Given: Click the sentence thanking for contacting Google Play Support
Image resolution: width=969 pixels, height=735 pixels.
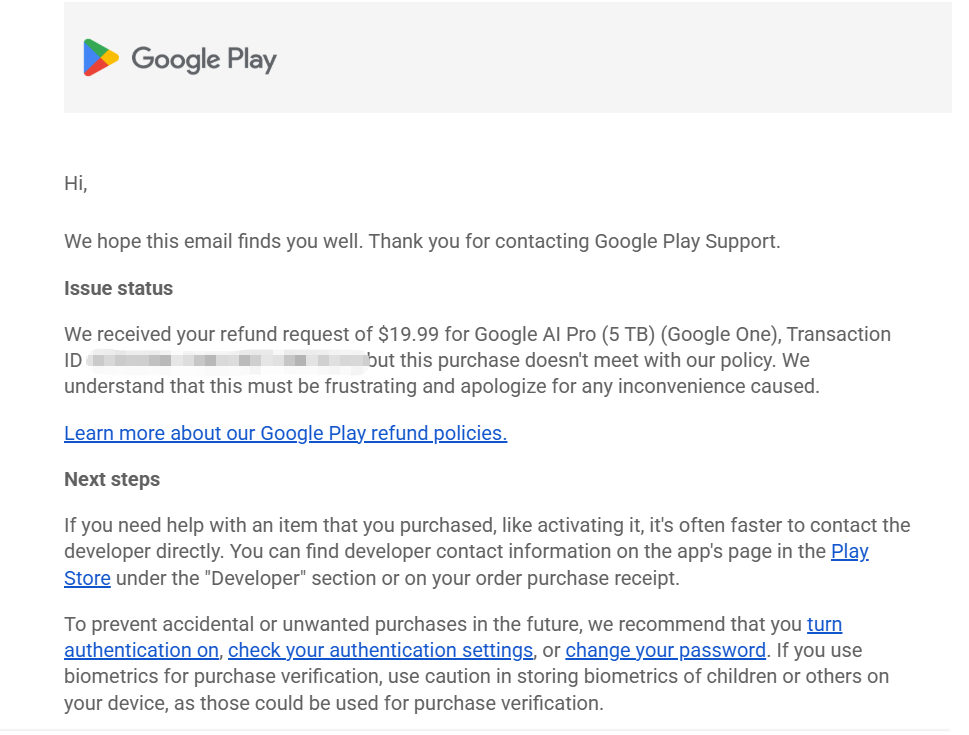Looking at the screenshot, I should pos(574,241).
